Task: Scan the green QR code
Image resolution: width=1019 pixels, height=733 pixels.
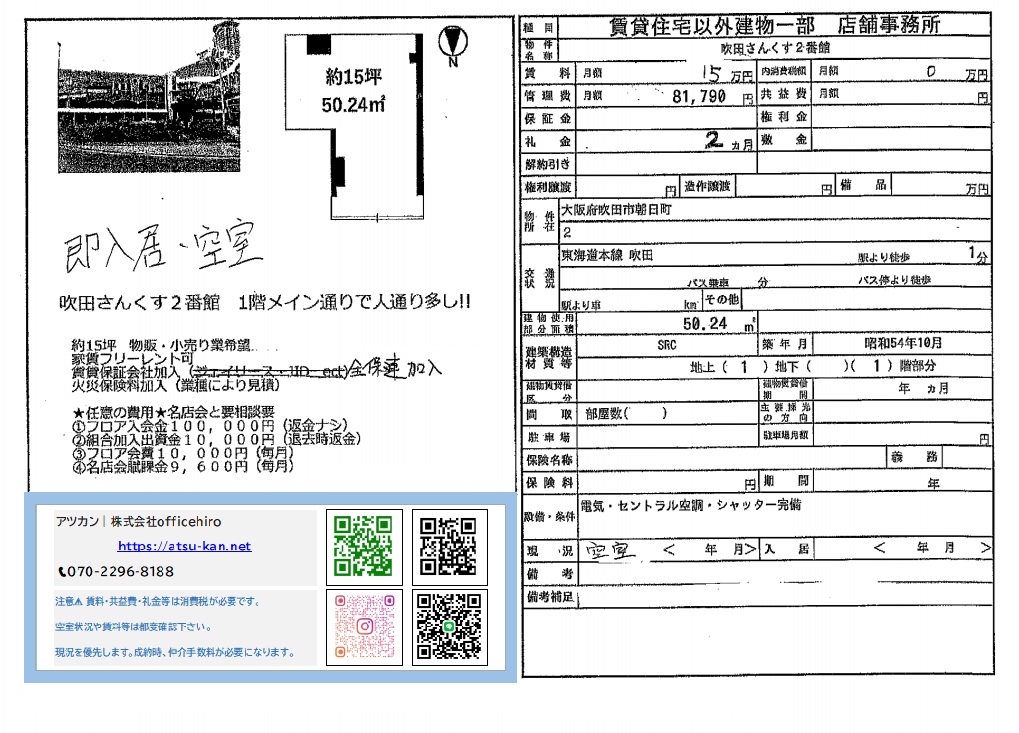Action: [363, 548]
